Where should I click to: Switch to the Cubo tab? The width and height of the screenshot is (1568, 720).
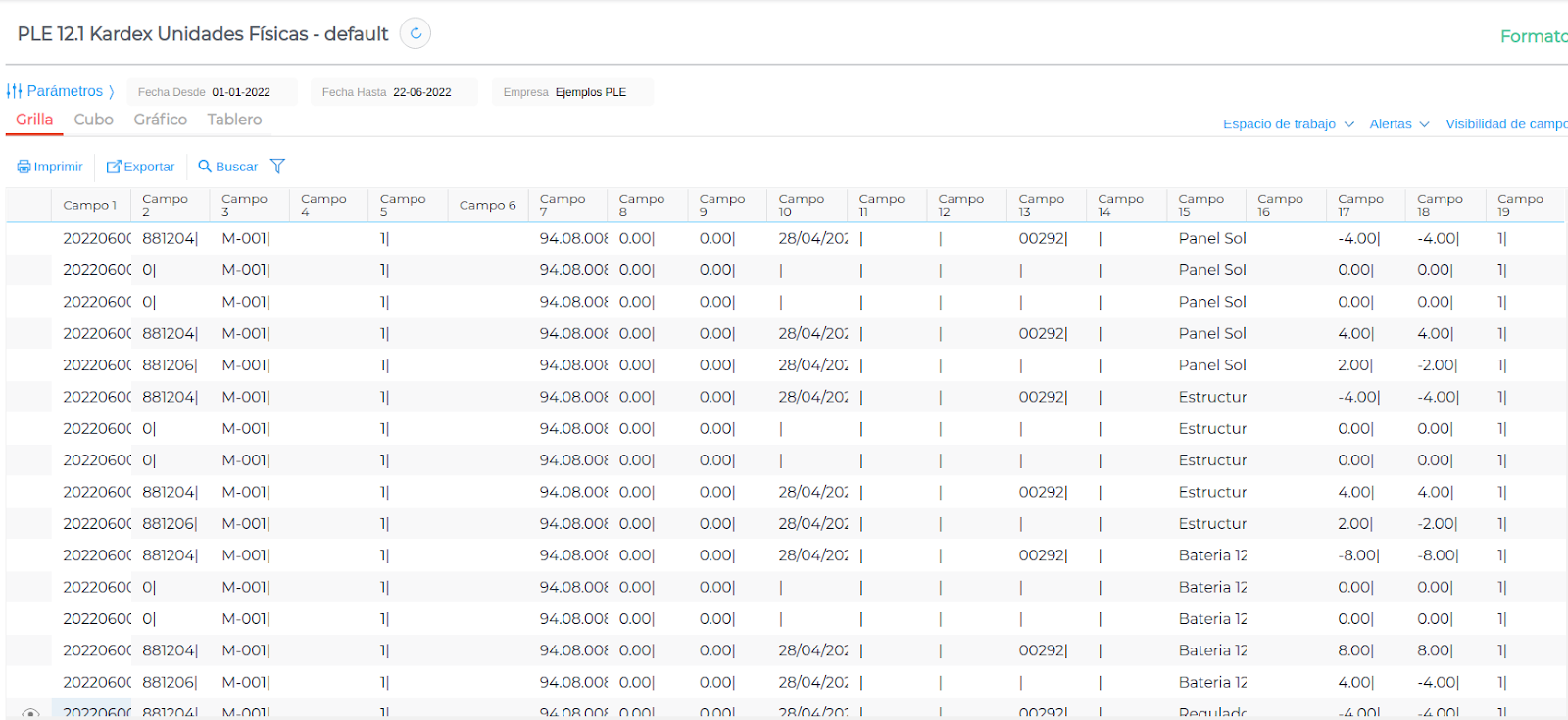(93, 120)
